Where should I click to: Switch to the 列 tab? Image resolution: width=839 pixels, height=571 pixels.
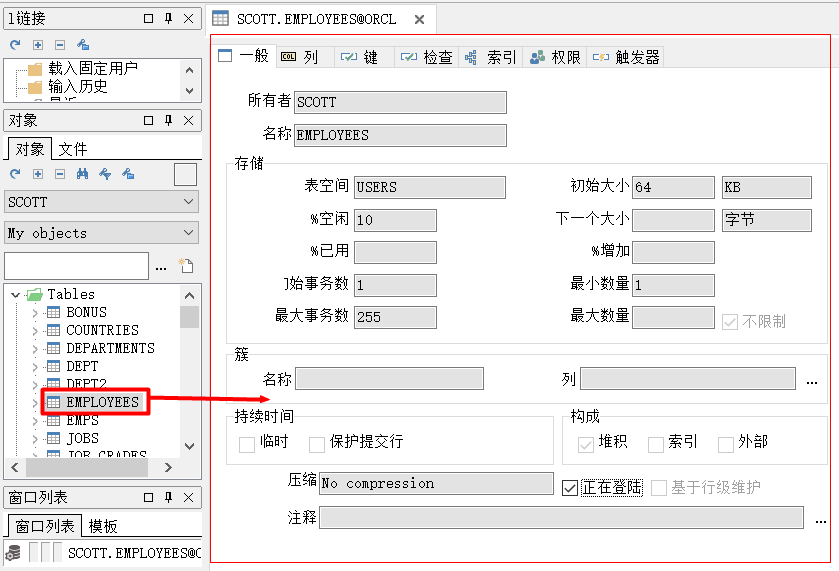(x=304, y=57)
